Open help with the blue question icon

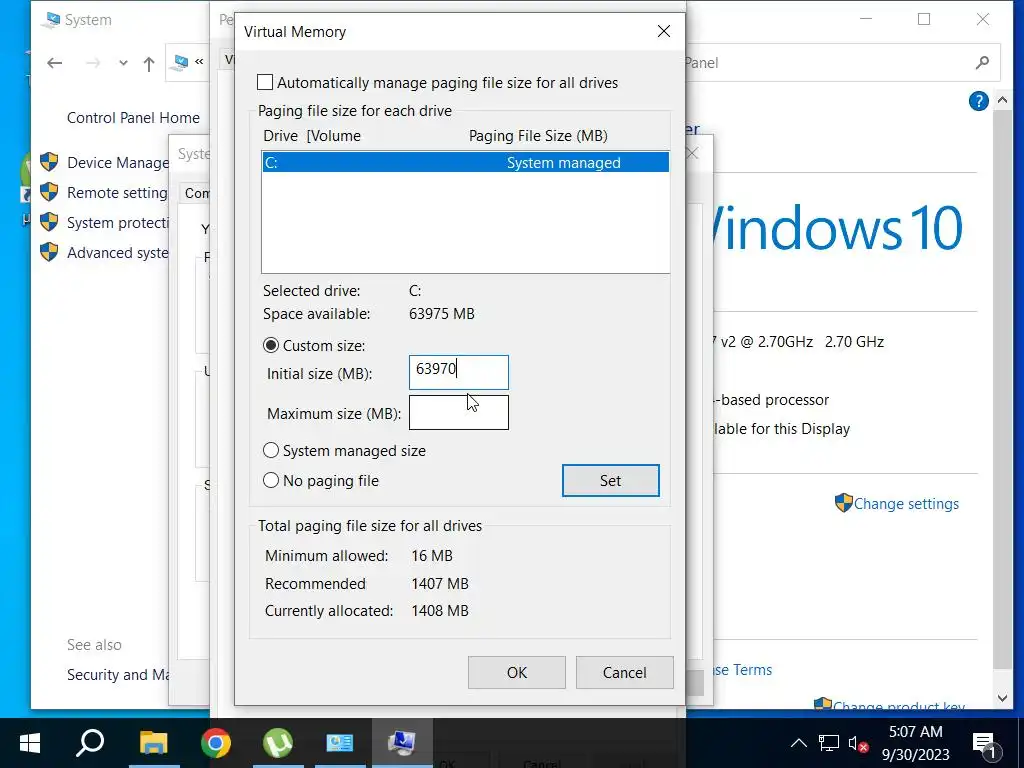[978, 101]
